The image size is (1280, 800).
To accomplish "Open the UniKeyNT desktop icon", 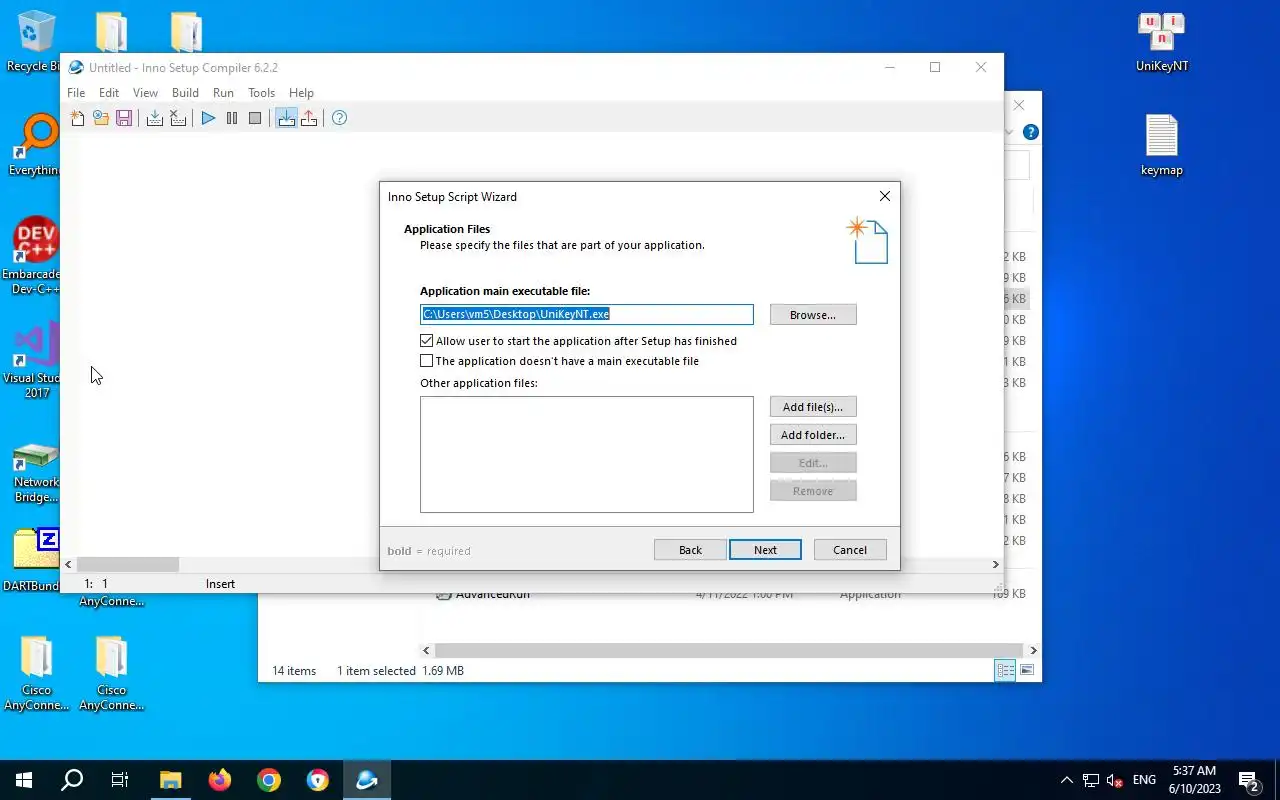I will click(1162, 42).
